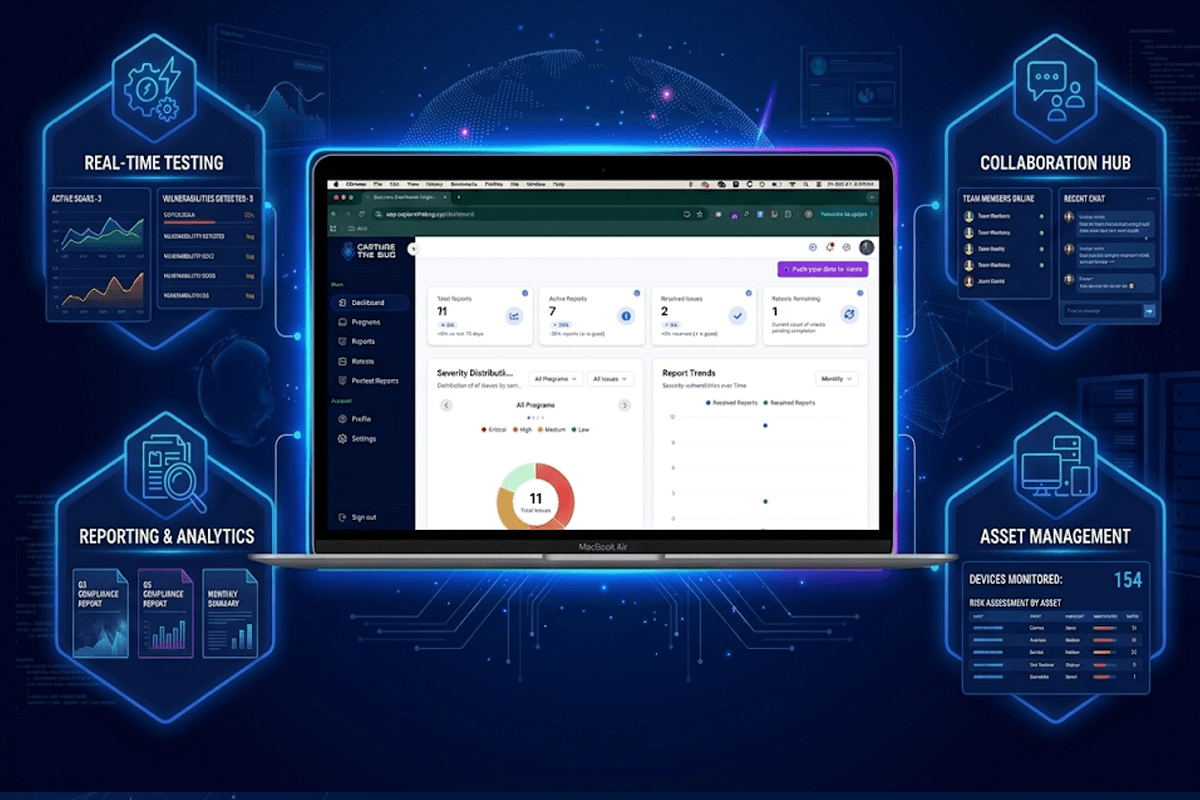The height and width of the screenshot is (800, 1200).
Task: Toggle the Resolved Reports legend item
Action: (788, 403)
